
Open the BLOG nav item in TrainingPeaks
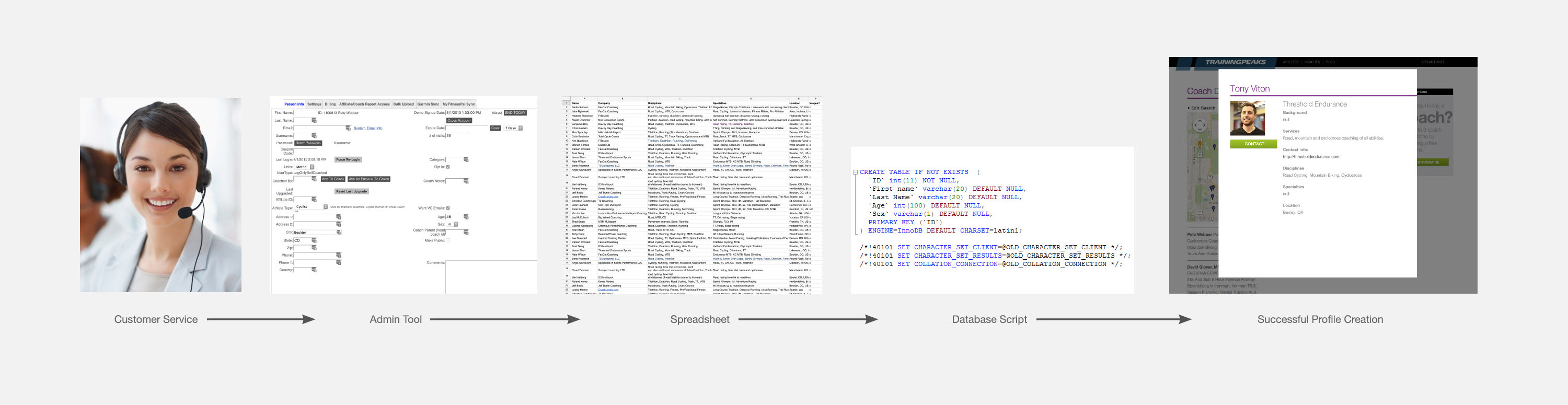tap(1331, 62)
